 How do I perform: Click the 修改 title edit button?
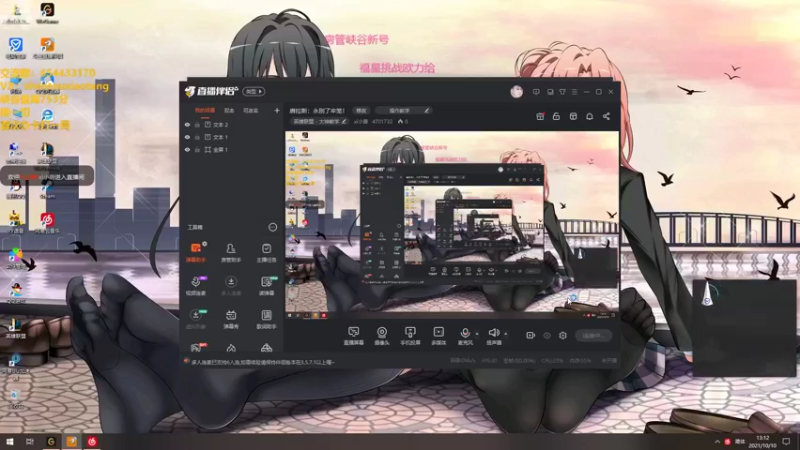(361, 110)
